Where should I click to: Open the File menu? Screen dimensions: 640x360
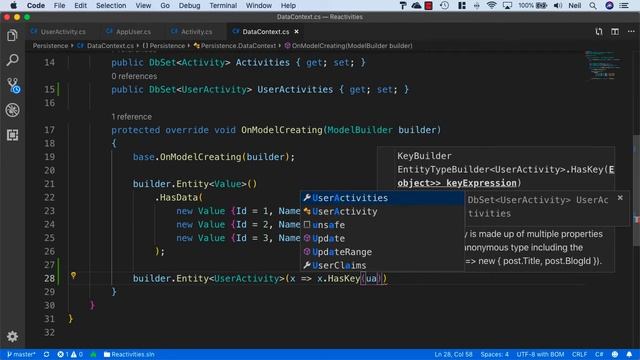(x=60, y=5)
